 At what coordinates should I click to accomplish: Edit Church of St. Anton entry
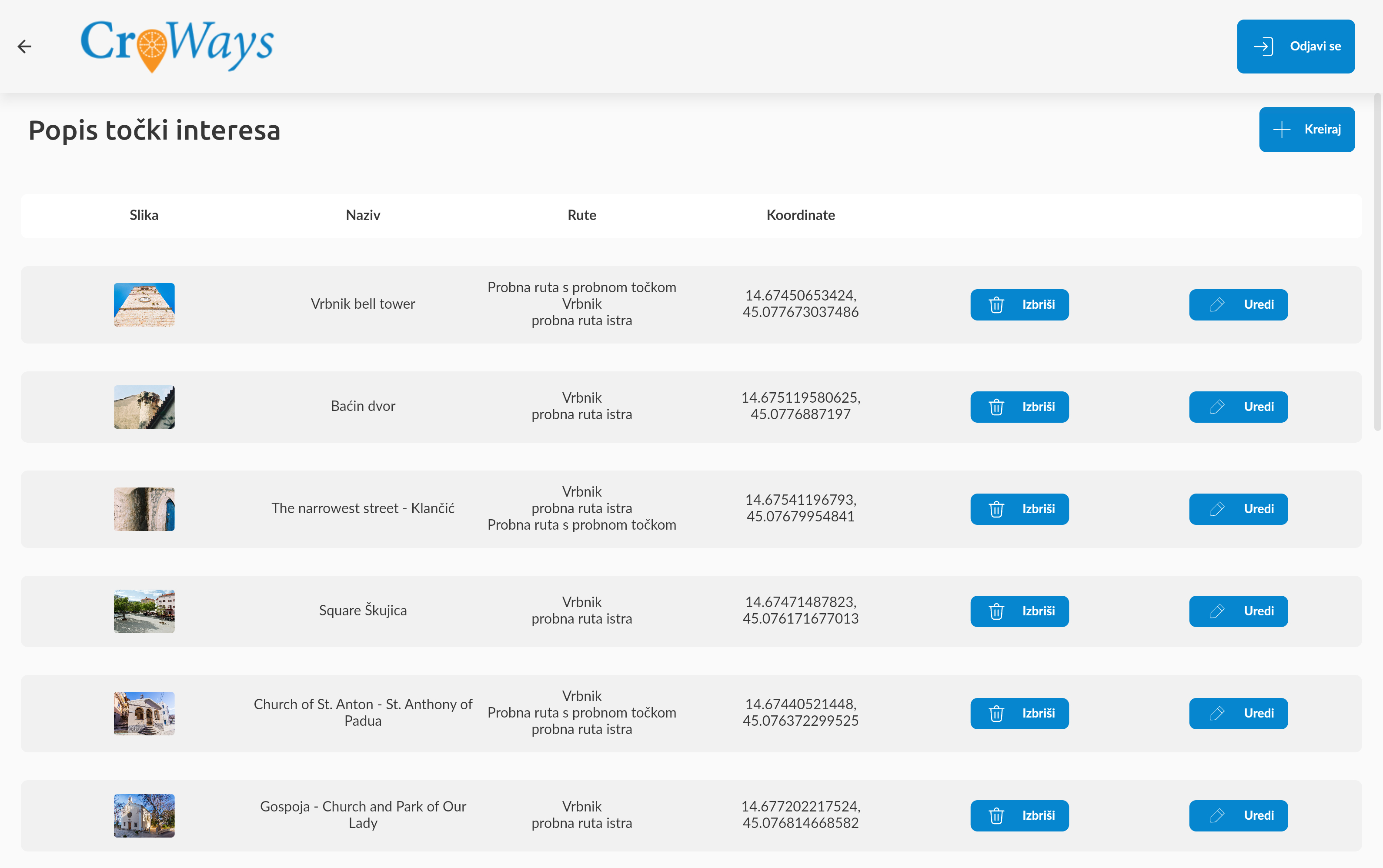pyautogui.click(x=1238, y=714)
